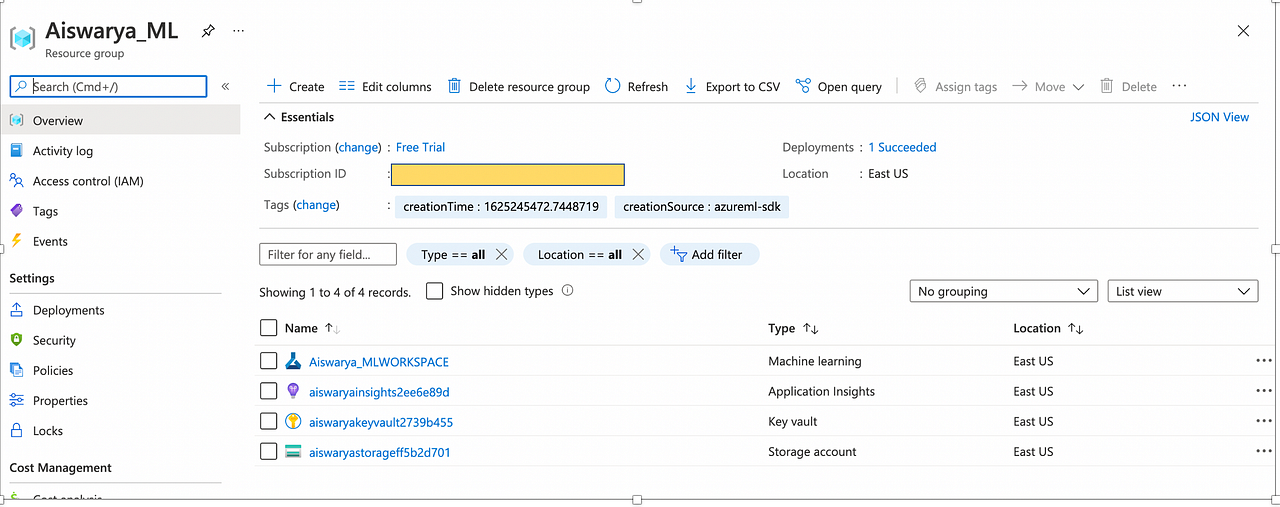
Task: Click the Refresh icon in toolbar
Action: coord(613,87)
